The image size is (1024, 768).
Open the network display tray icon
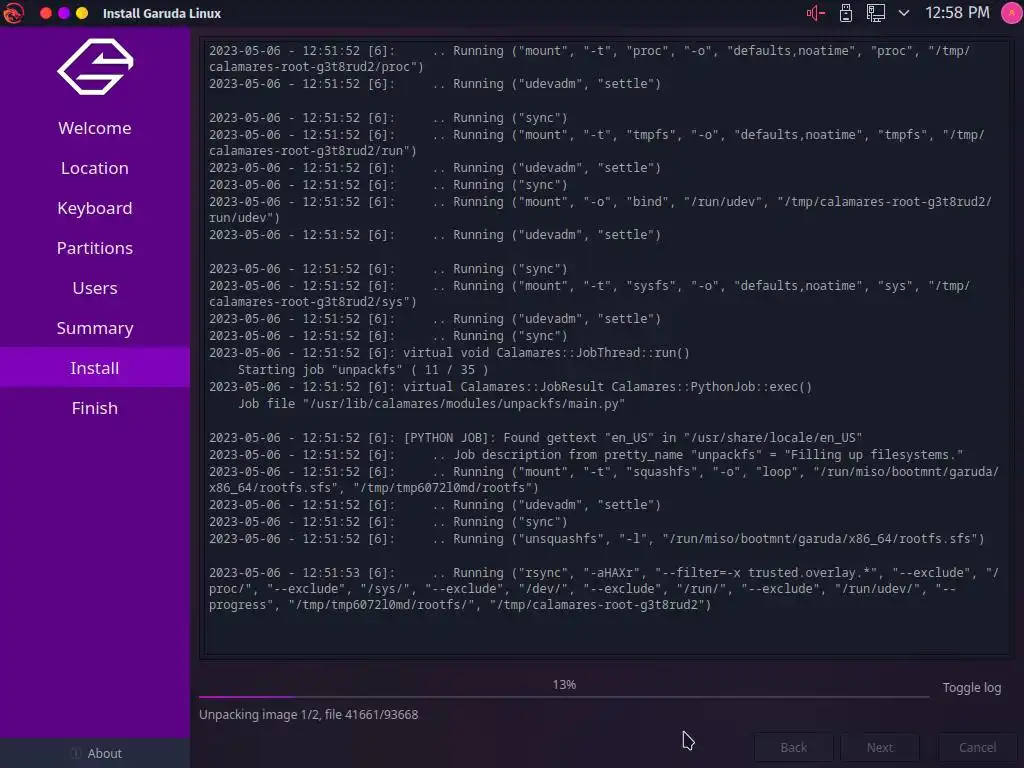click(x=876, y=13)
